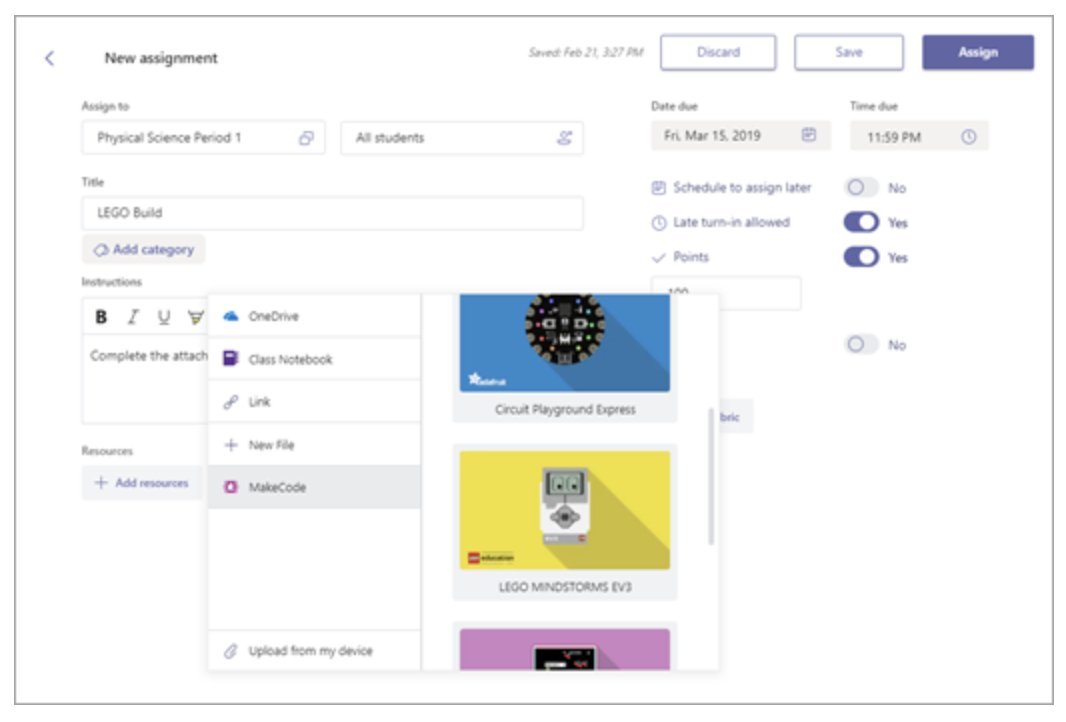Select OneDrive in the resource menu
This screenshot has width=1066, height=722.
coord(315,316)
